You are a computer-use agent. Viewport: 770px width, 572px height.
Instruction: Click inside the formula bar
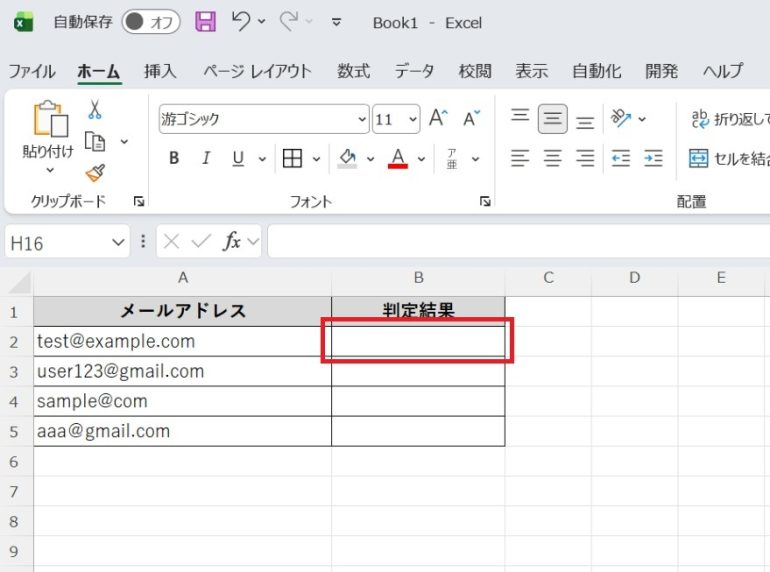click(x=519, y=241)
